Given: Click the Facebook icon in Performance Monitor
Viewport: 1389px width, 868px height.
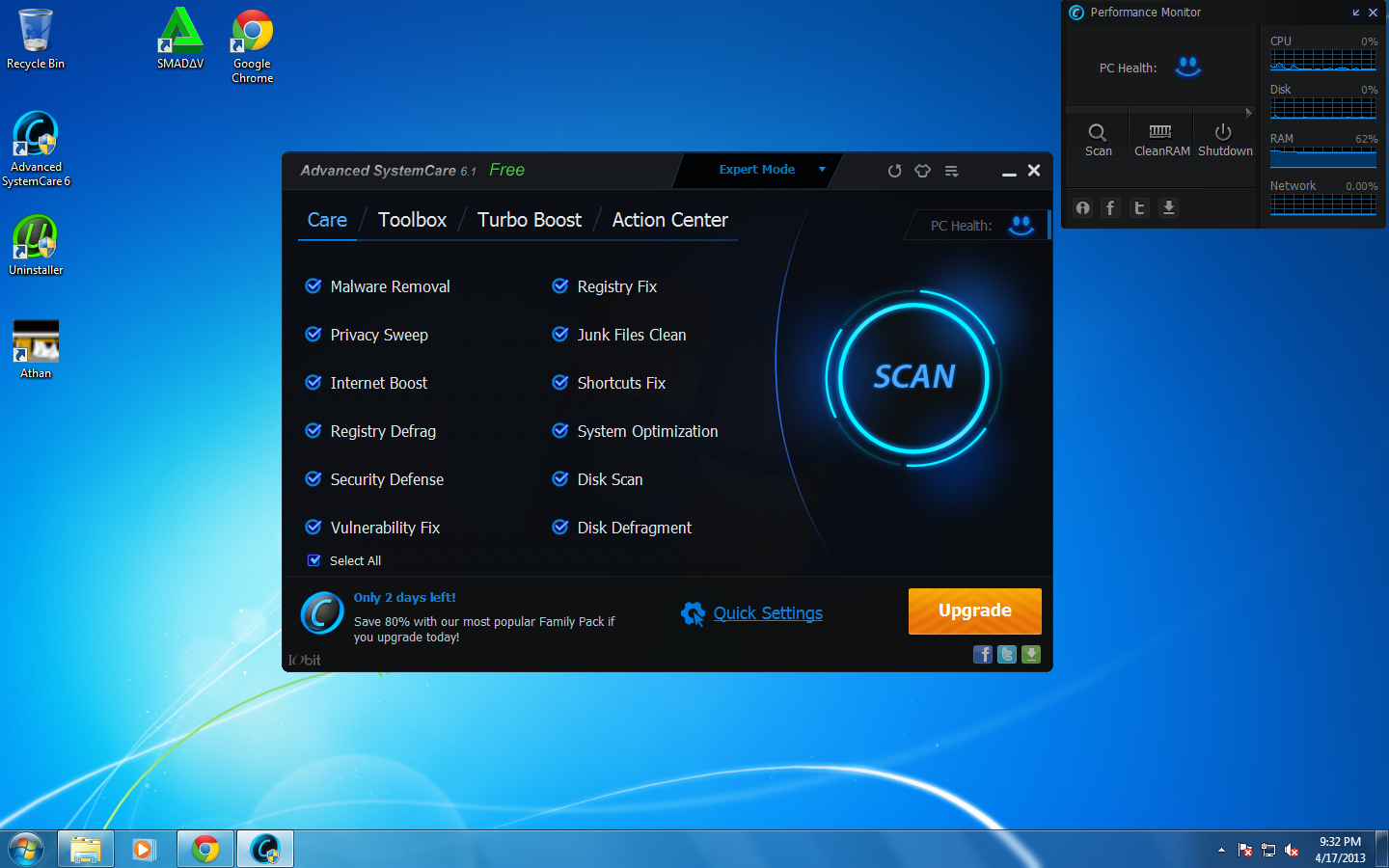Looking at the screenshot, I should 1110,208.
